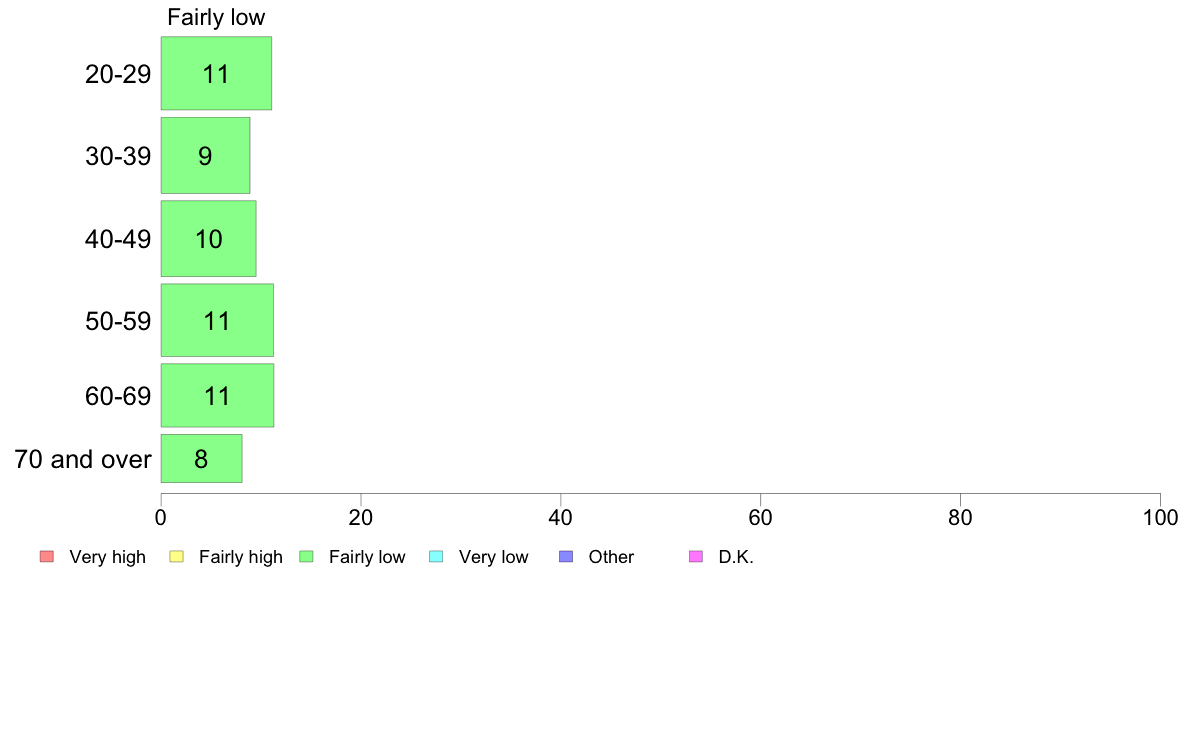Image resolution: width=1188 pixels, height=736 pixels.
Task: Click the 100 tick on x-axis
Action: [1160, 518]
